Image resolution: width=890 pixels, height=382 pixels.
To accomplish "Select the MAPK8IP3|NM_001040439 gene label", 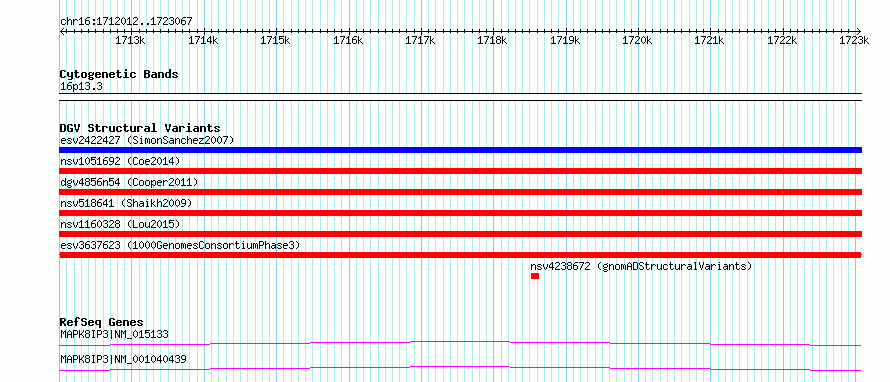I will point(123,359).
